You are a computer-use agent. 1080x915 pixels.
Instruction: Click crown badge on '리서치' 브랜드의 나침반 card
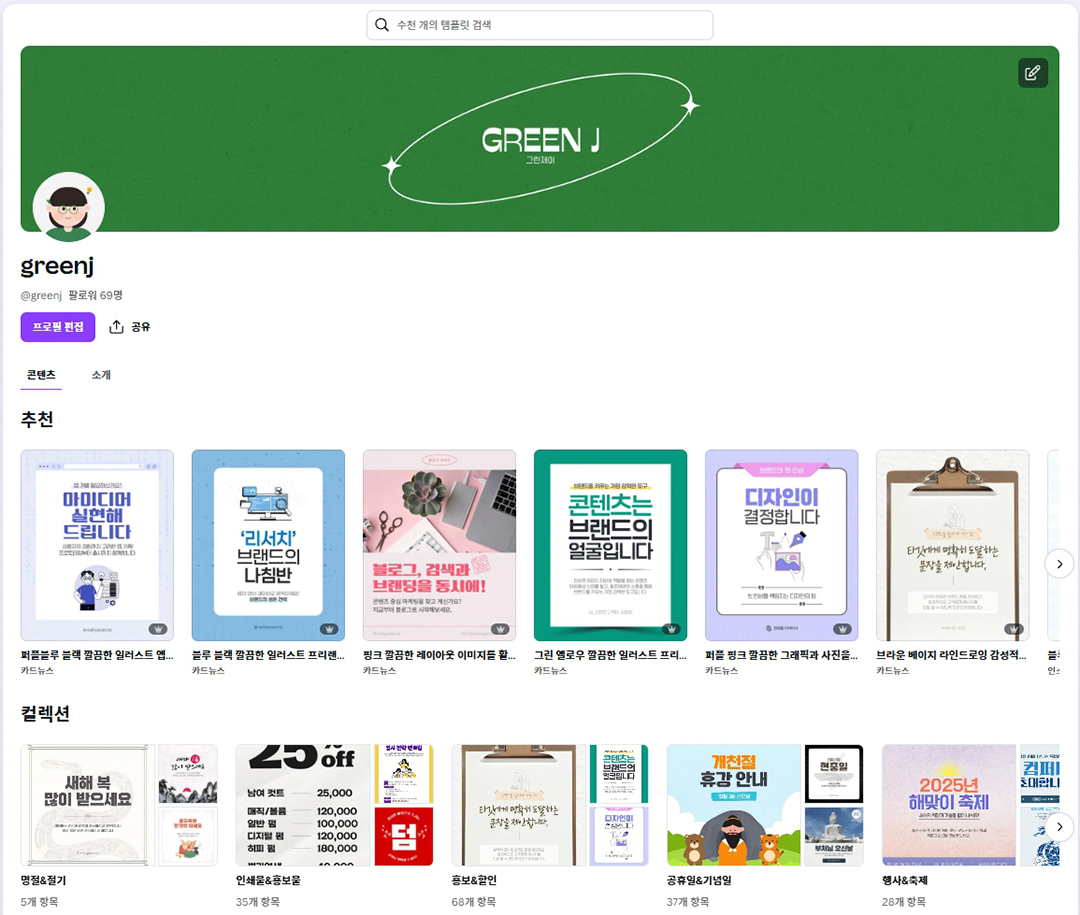tap(329, 629)
